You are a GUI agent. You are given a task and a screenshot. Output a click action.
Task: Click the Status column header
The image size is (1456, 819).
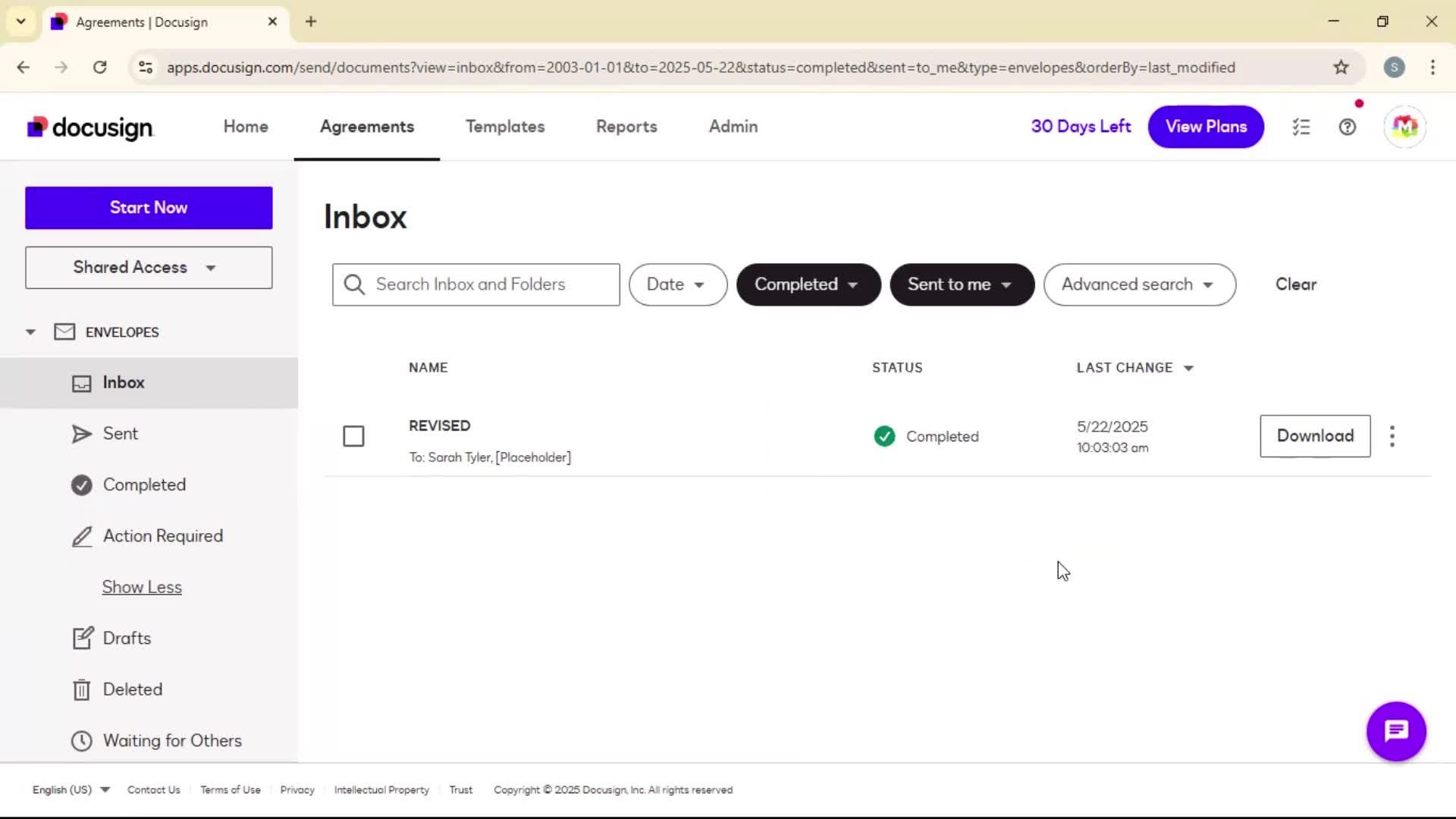897,368
